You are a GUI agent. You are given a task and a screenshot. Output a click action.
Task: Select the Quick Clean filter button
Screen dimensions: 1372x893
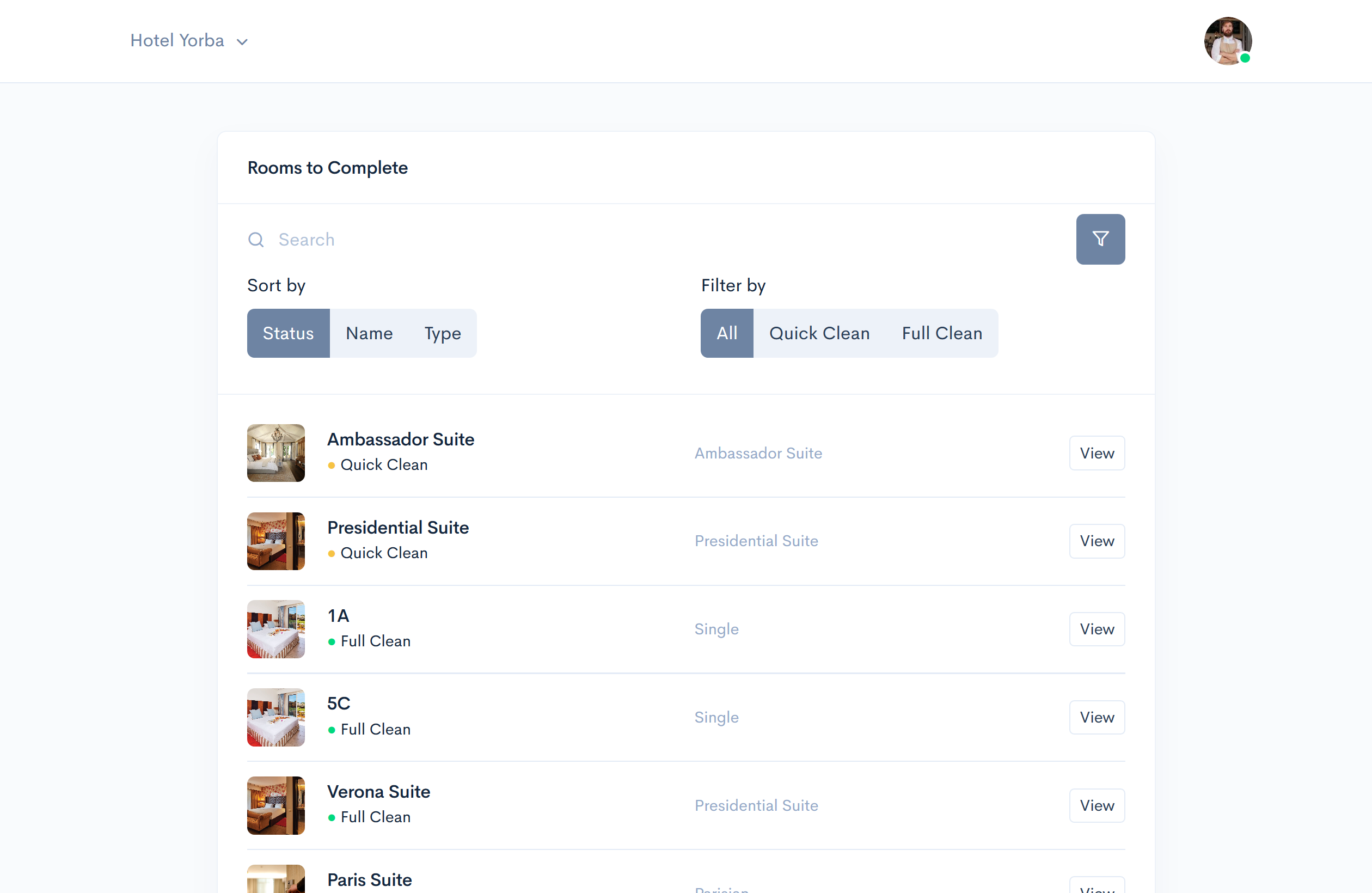coord(820,333)
